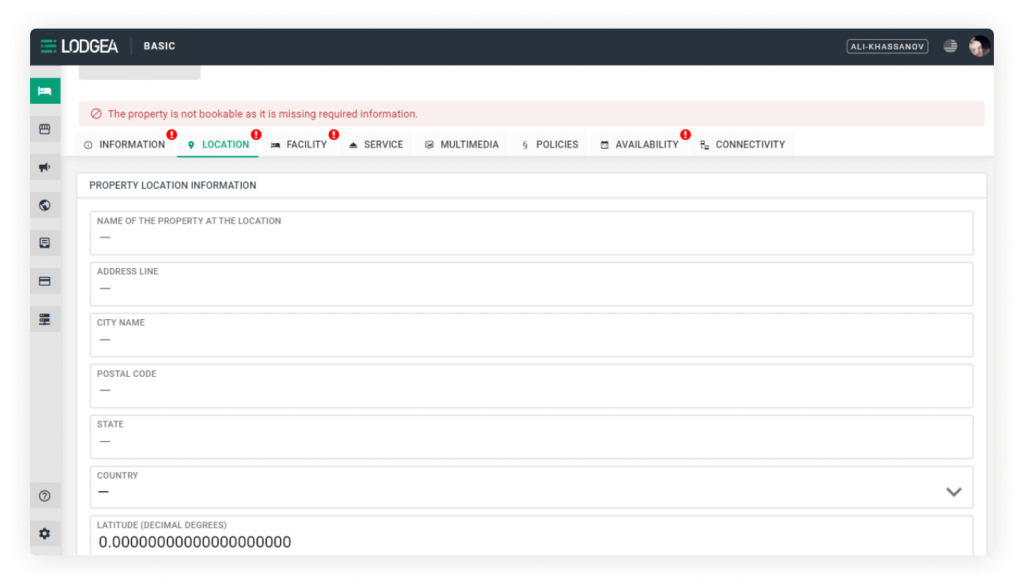The width and height of the screenshot is (1024, 587).
Task: Focus the Latitude decimal degrees field
Action: [531, 535]
